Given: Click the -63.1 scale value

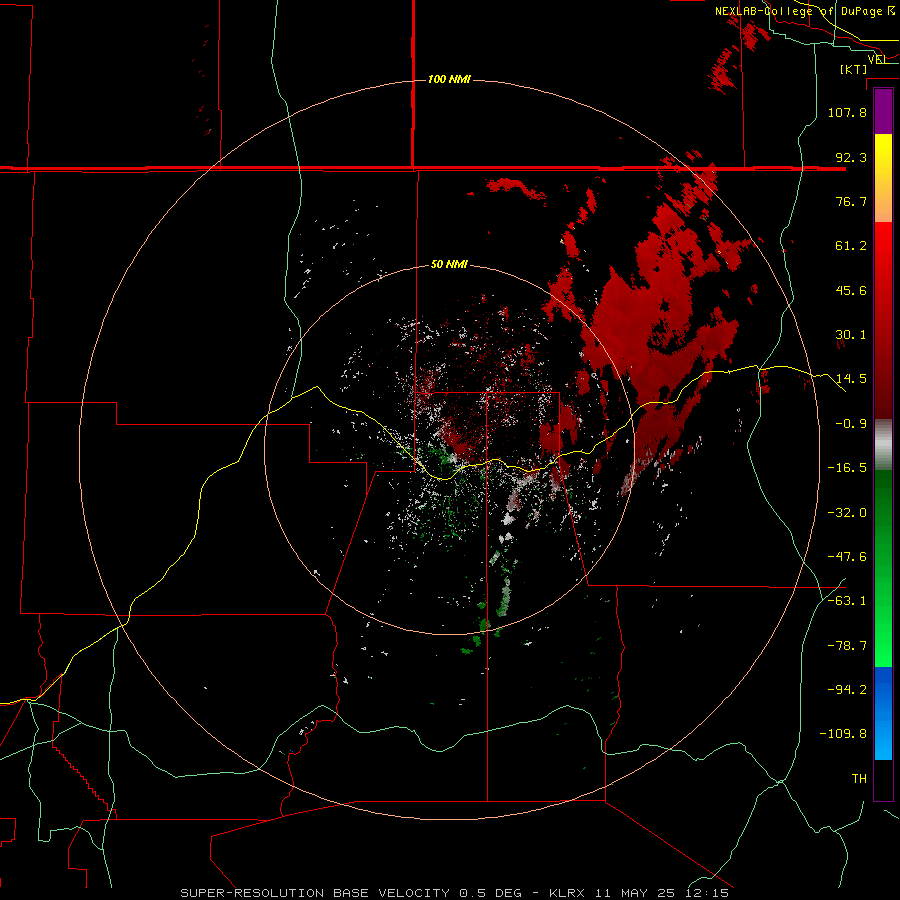Looking at the screenshot, I should pos(847,601).
